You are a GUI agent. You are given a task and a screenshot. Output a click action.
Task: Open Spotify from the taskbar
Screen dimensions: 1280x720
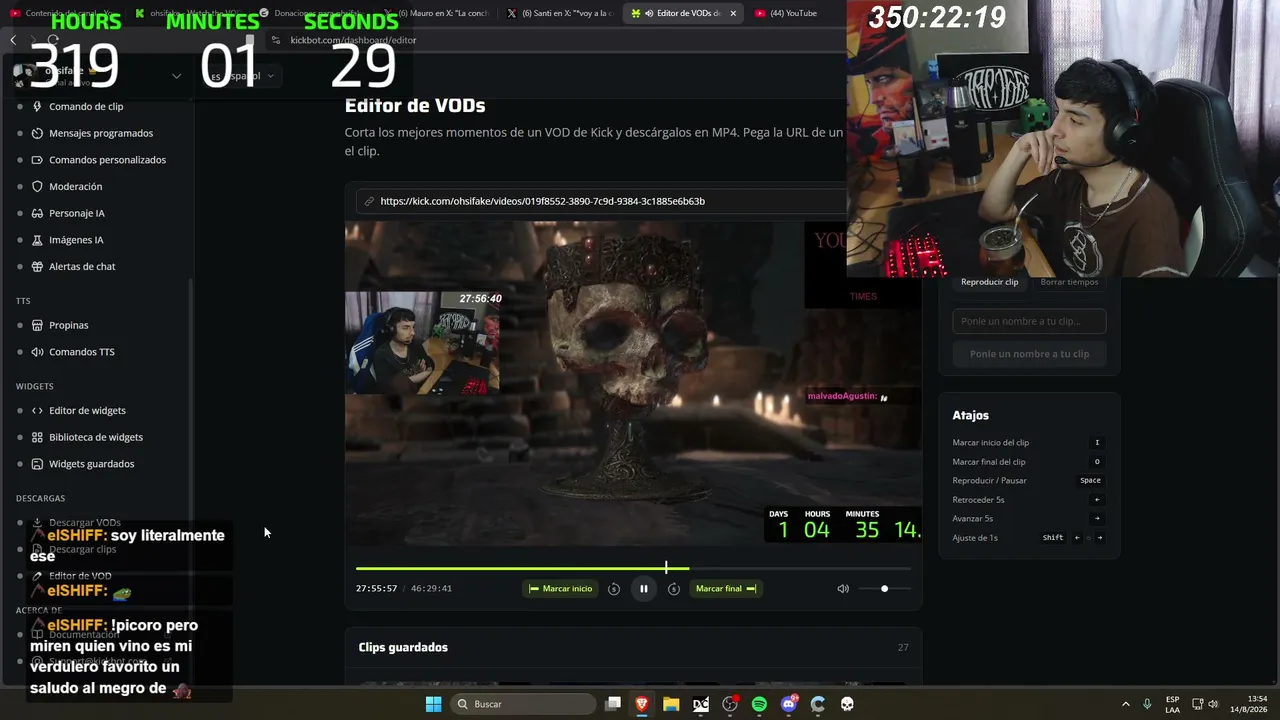pos(759,704)
